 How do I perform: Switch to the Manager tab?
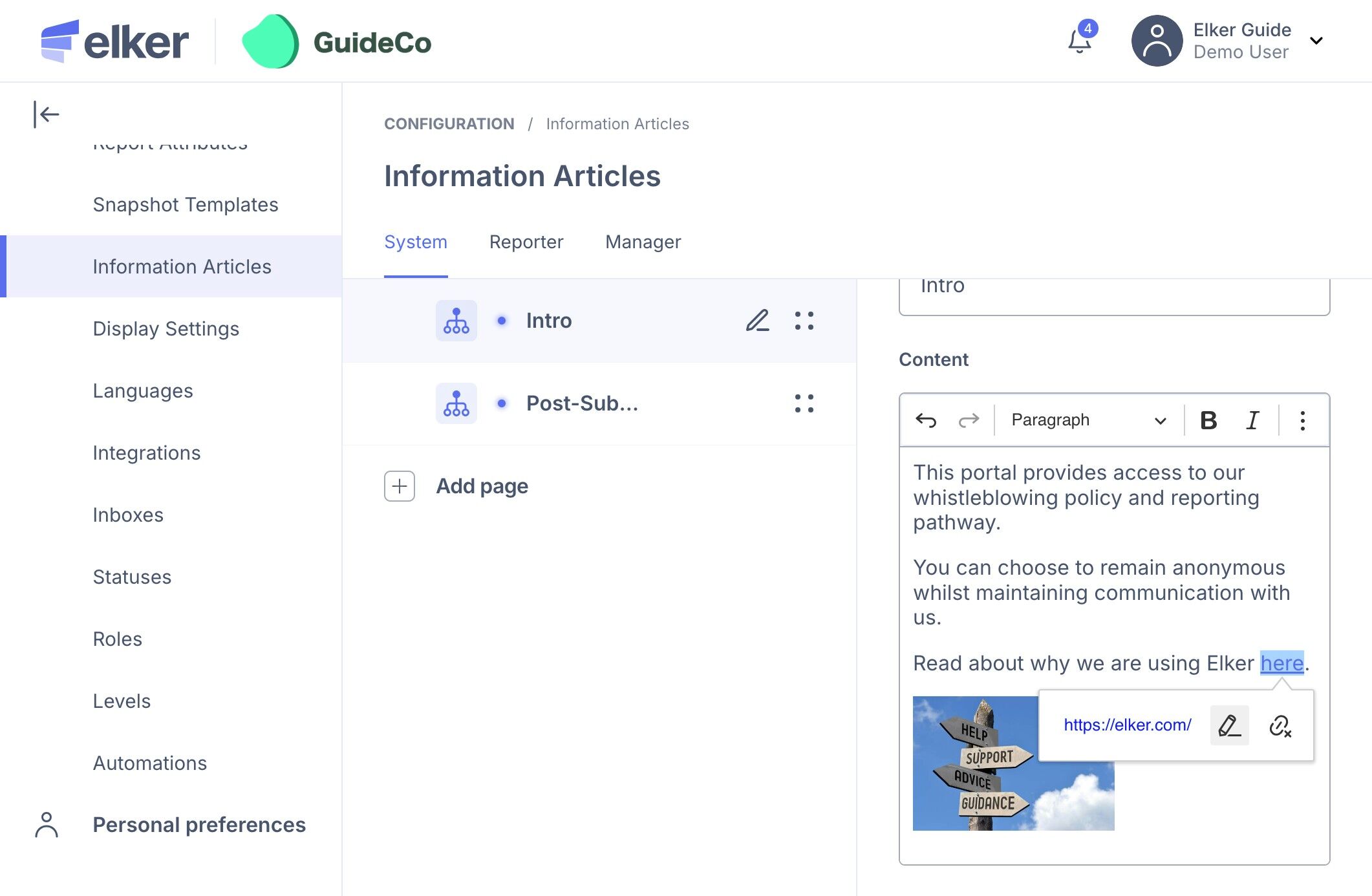643,242
